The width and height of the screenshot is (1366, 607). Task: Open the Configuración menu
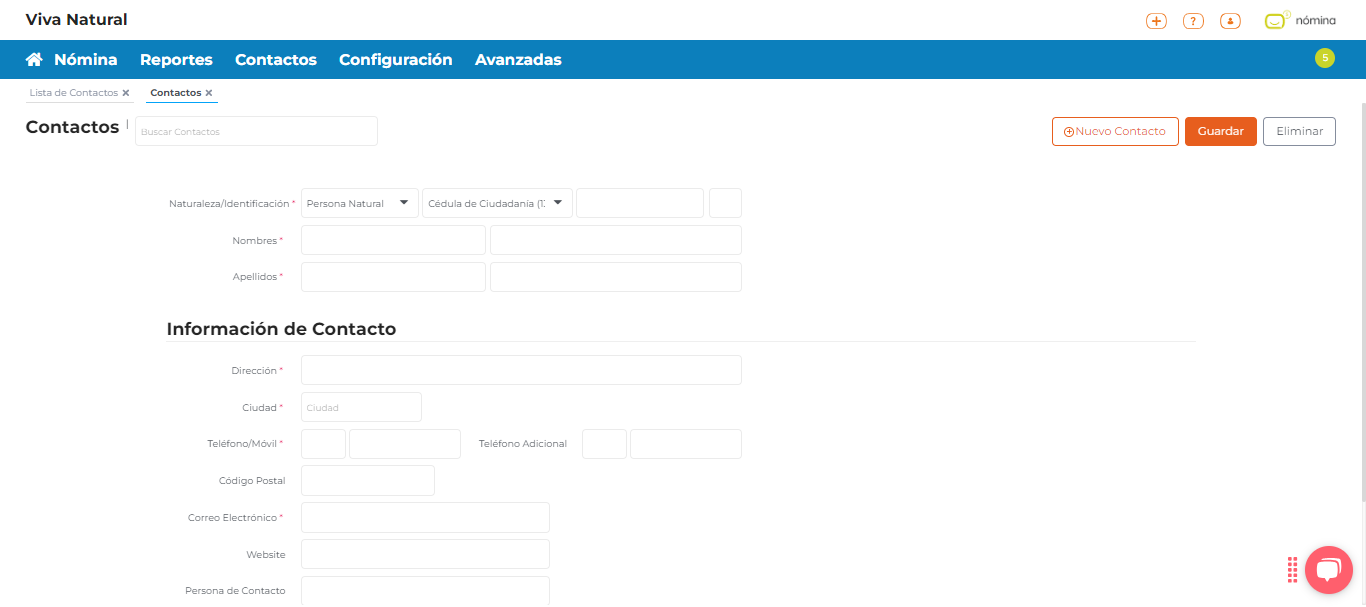395,60
